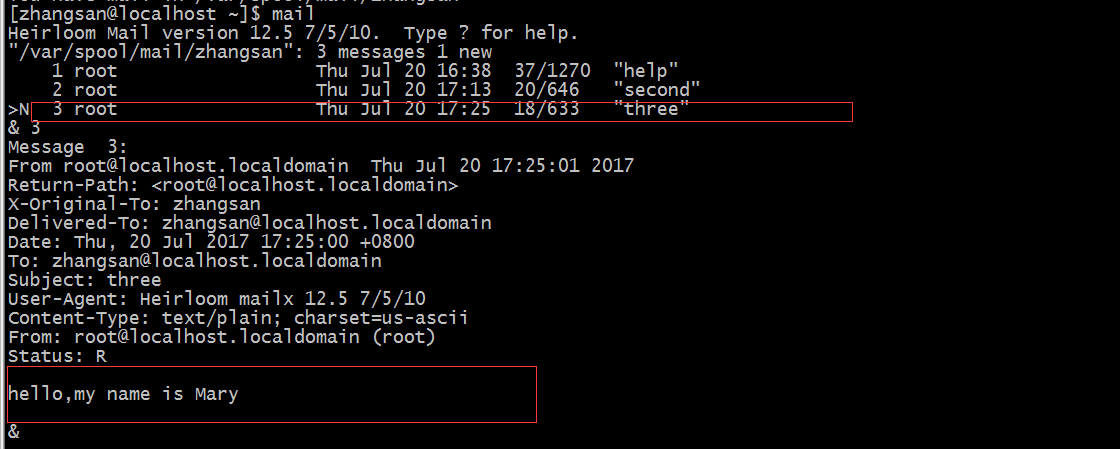Click the 'Subject: three' header

pos(84,280)
